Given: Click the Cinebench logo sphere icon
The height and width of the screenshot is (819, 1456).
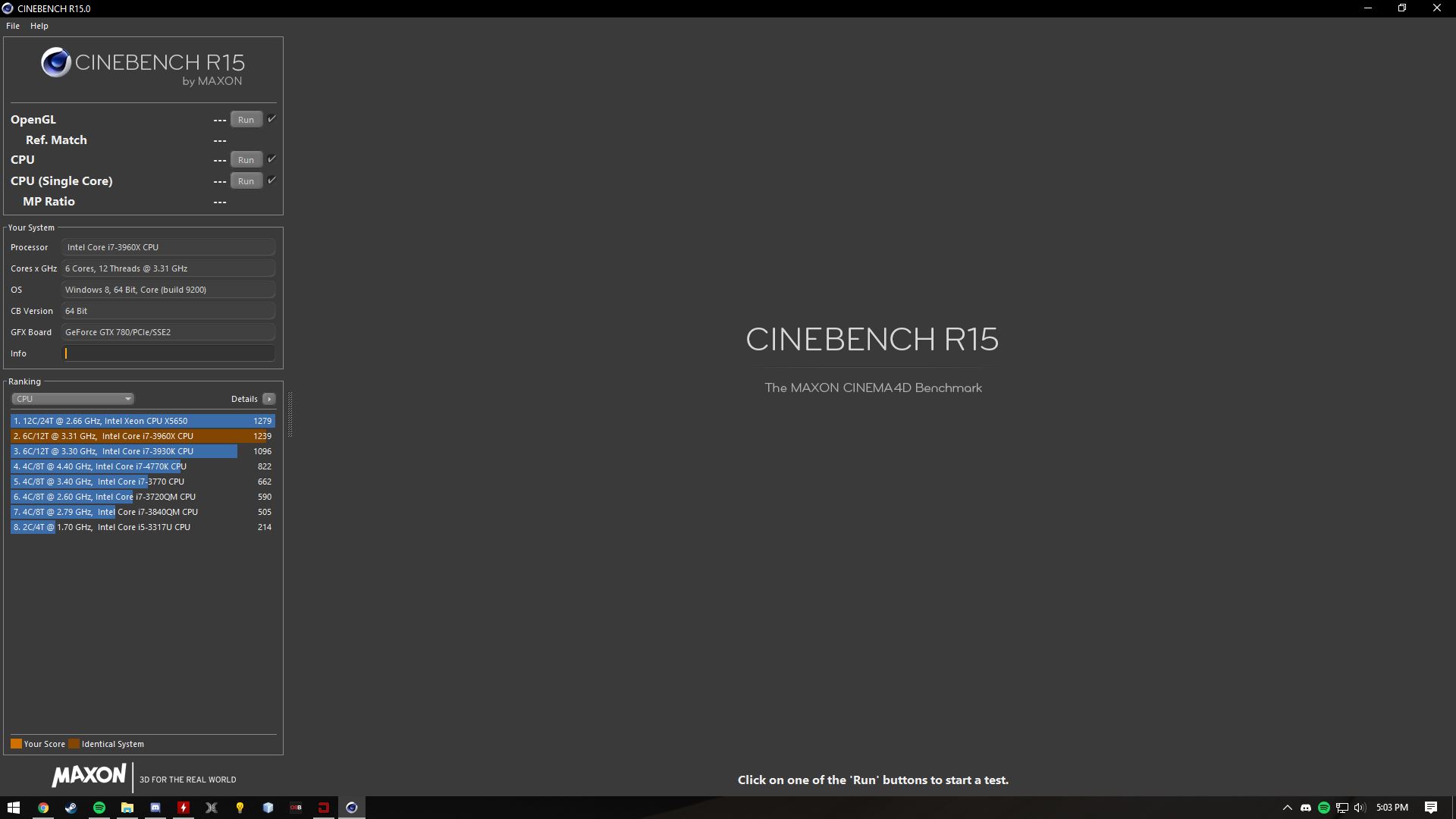Looking at the screenshot, I should point(56,62).
